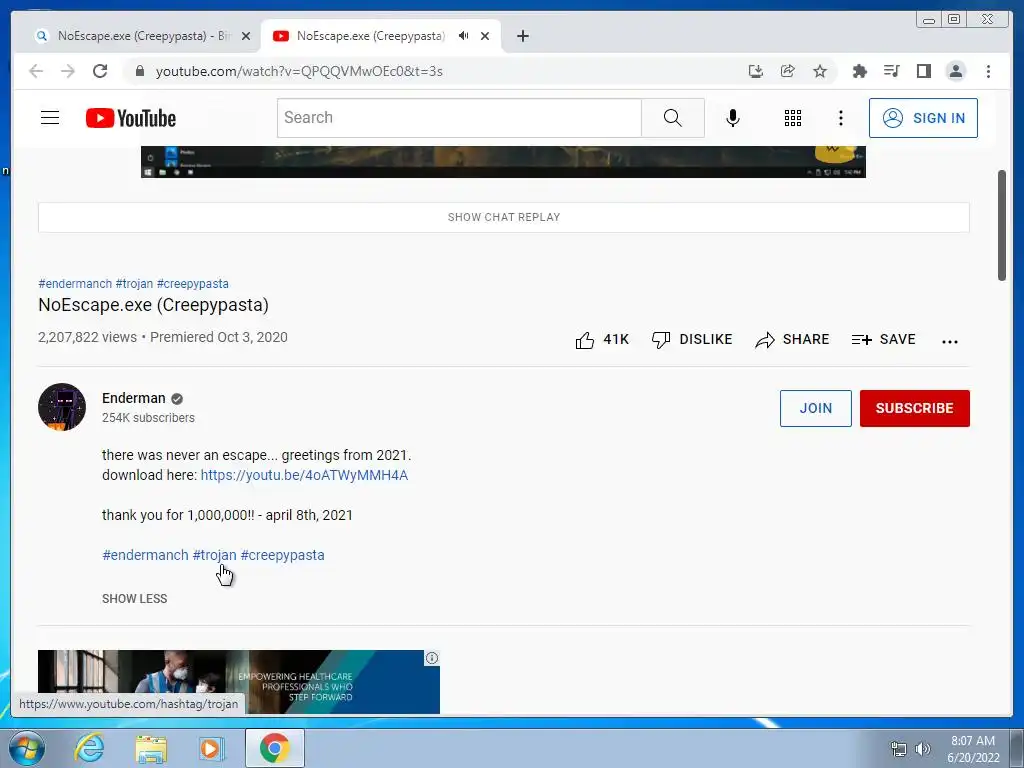This screenshot has width=1024, height=768.
Task: Close the YouTube tab
Action: tap(485, 36)
